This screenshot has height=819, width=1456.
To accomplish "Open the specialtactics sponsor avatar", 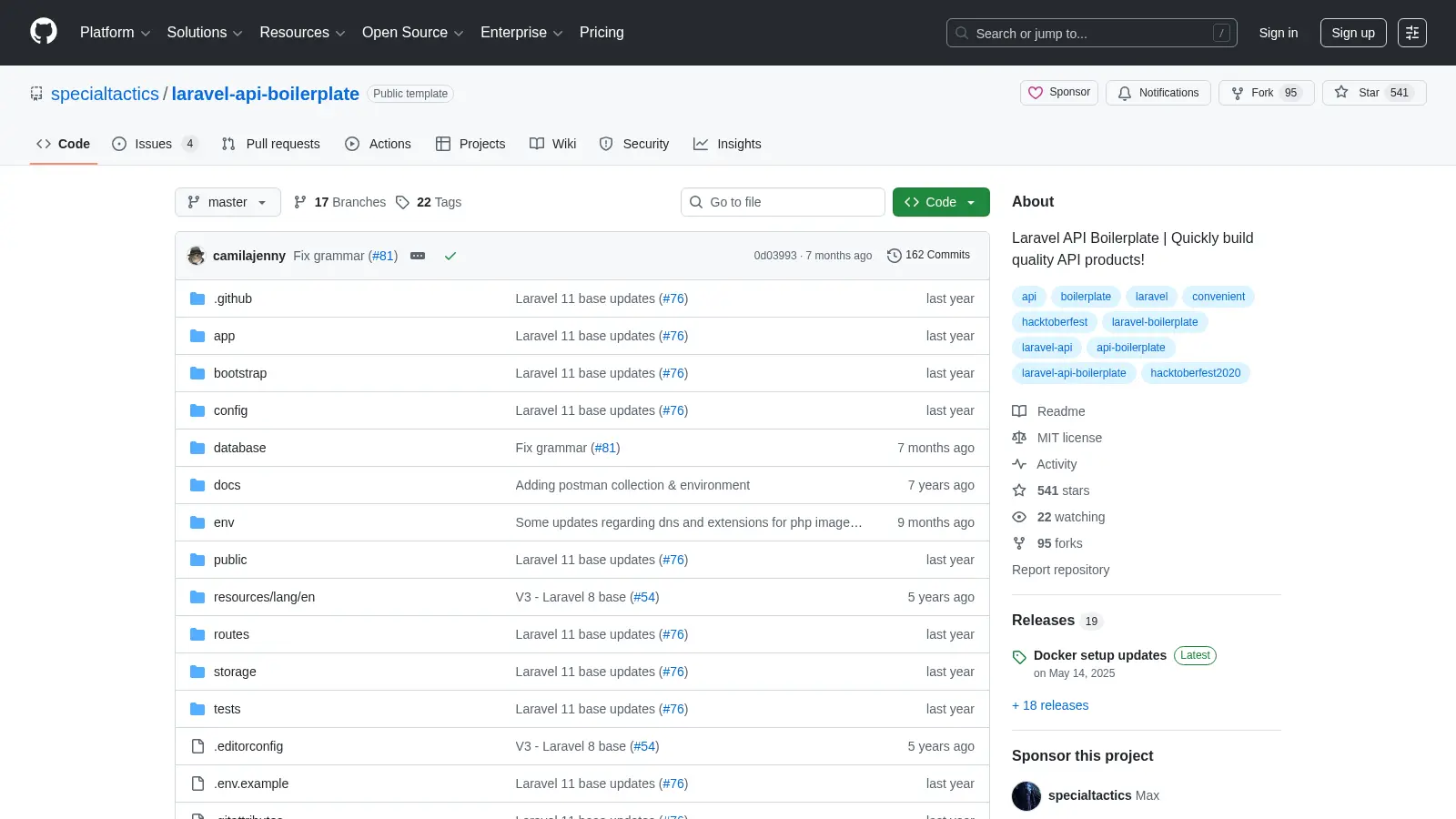I will [x=1026, y=795].
